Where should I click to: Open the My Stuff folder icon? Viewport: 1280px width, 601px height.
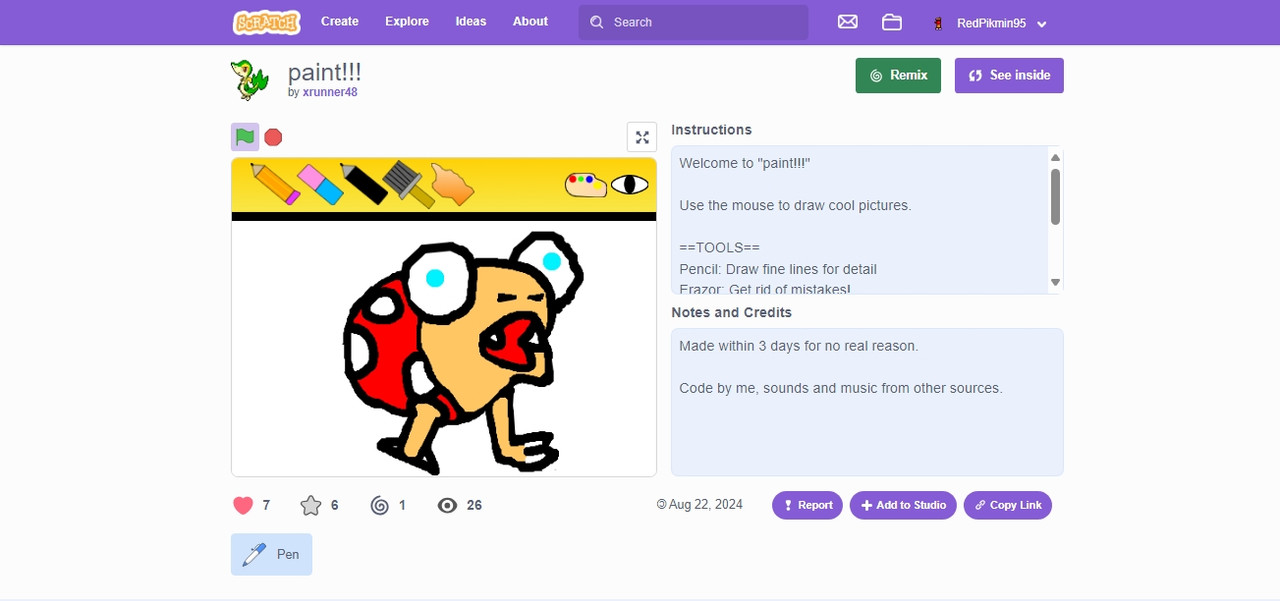point(892,22)
